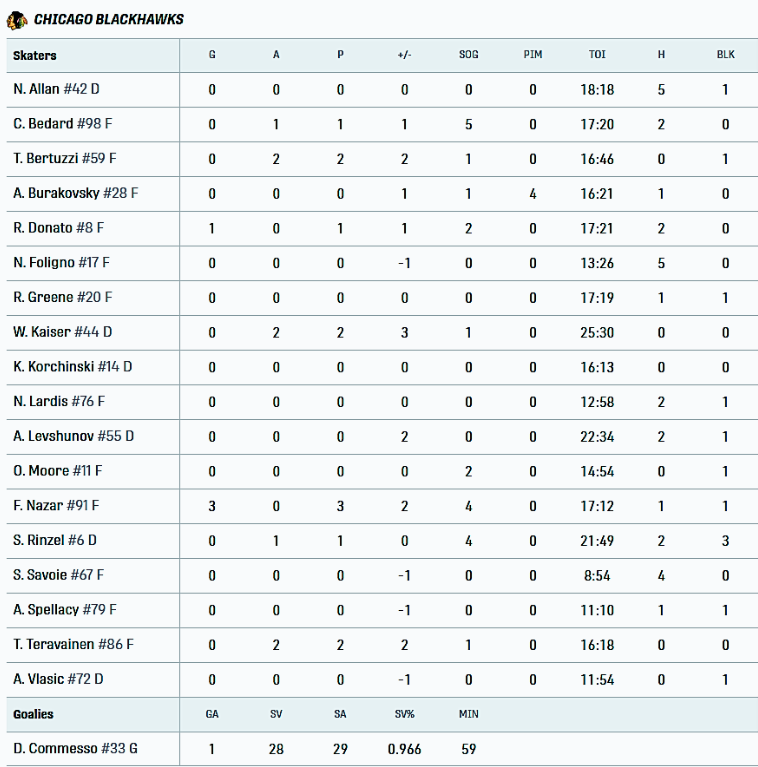Sort by PIM column header
This screenshot has width=758, height=767.
click(x=532, y=55)
